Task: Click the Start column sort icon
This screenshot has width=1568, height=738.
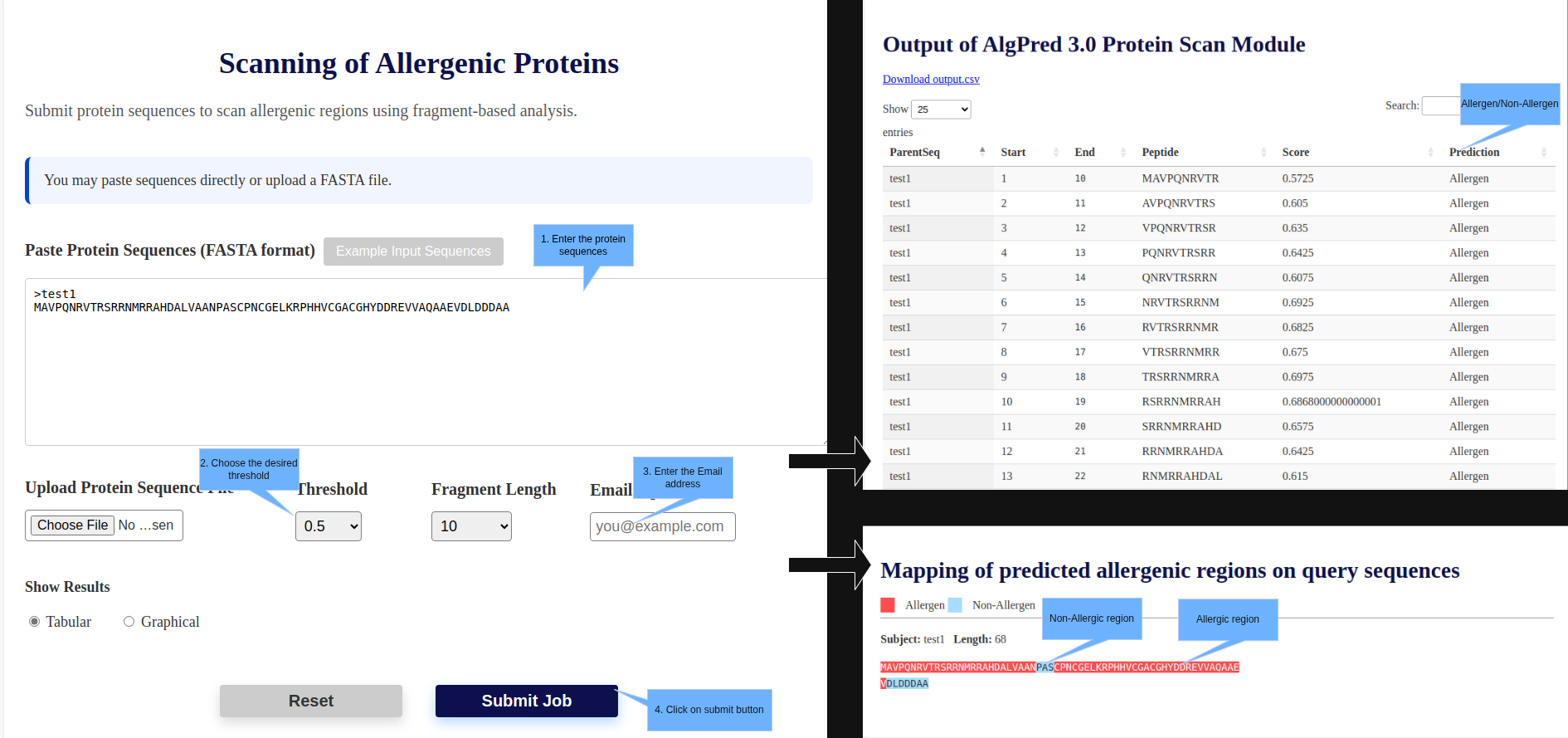Action: (x=1057, y=152)
